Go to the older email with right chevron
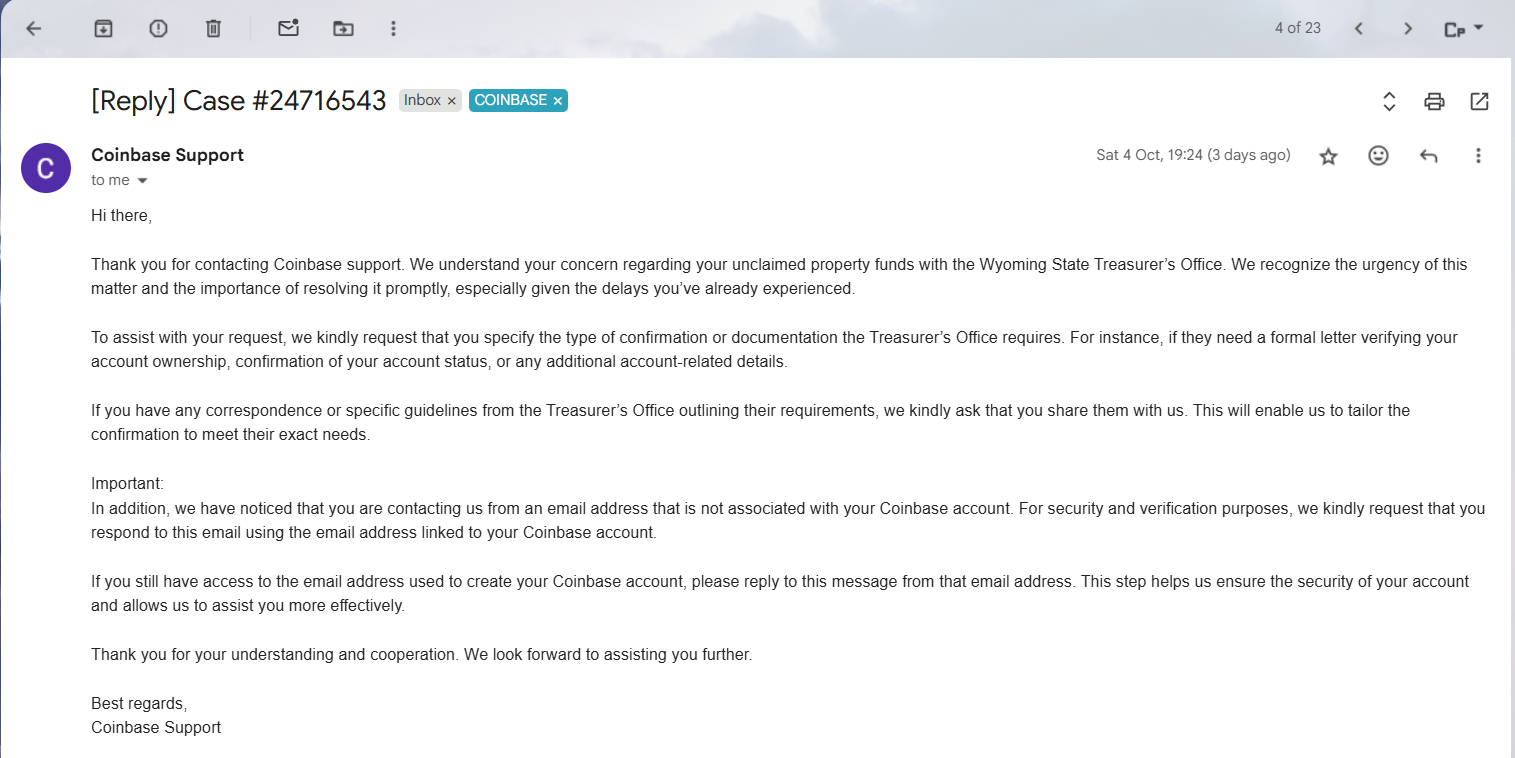 pyautogui.click(x=1408, y=29)
